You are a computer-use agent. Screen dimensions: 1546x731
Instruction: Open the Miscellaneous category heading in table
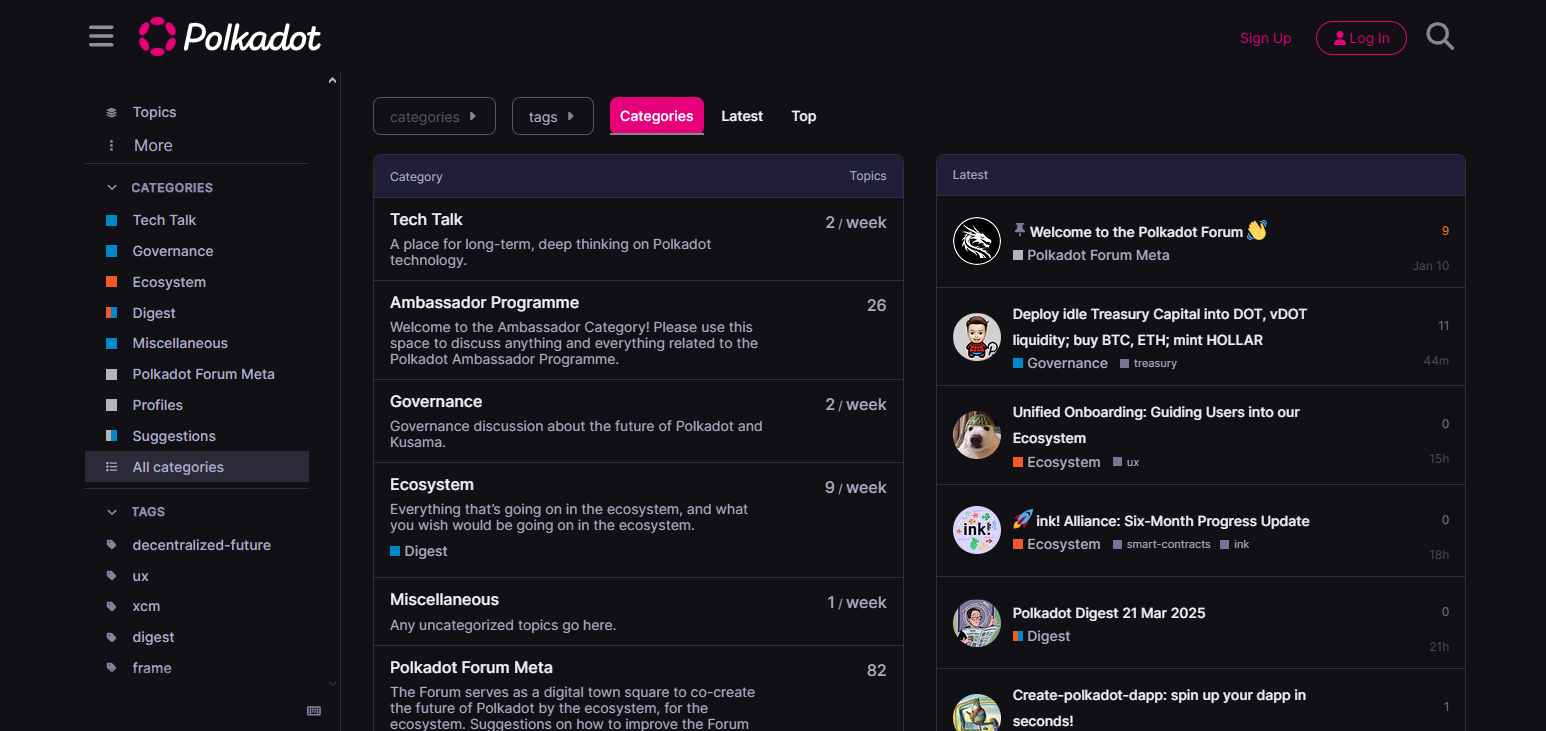[x=444, y=599]
